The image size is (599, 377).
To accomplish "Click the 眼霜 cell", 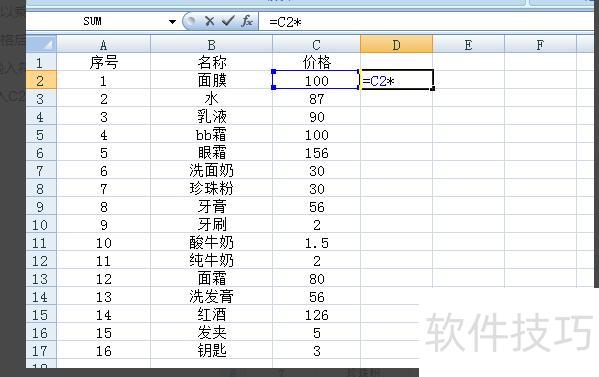I will tap(212, 152).
